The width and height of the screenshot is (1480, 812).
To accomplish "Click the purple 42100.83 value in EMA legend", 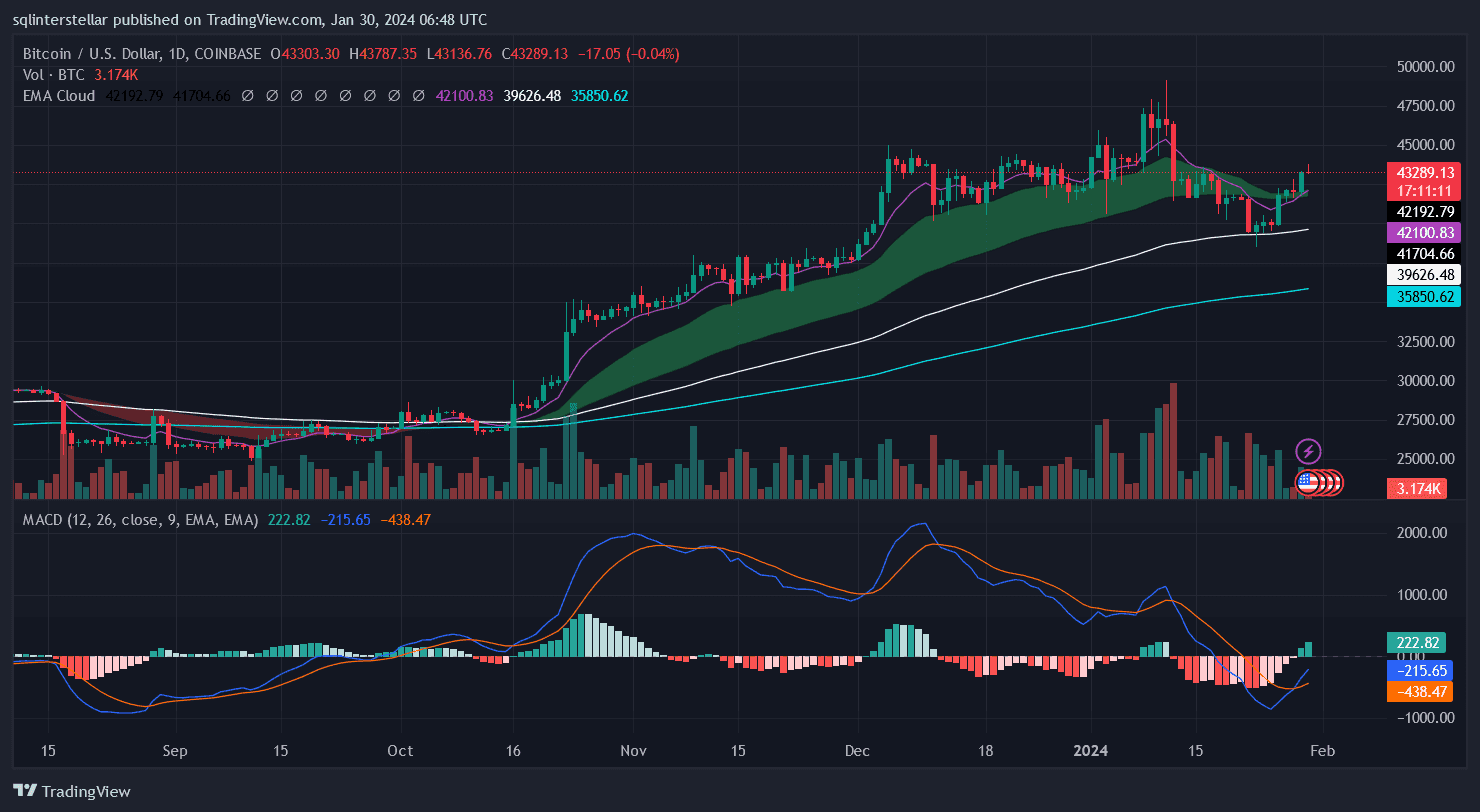I will [x=464, y=96].
